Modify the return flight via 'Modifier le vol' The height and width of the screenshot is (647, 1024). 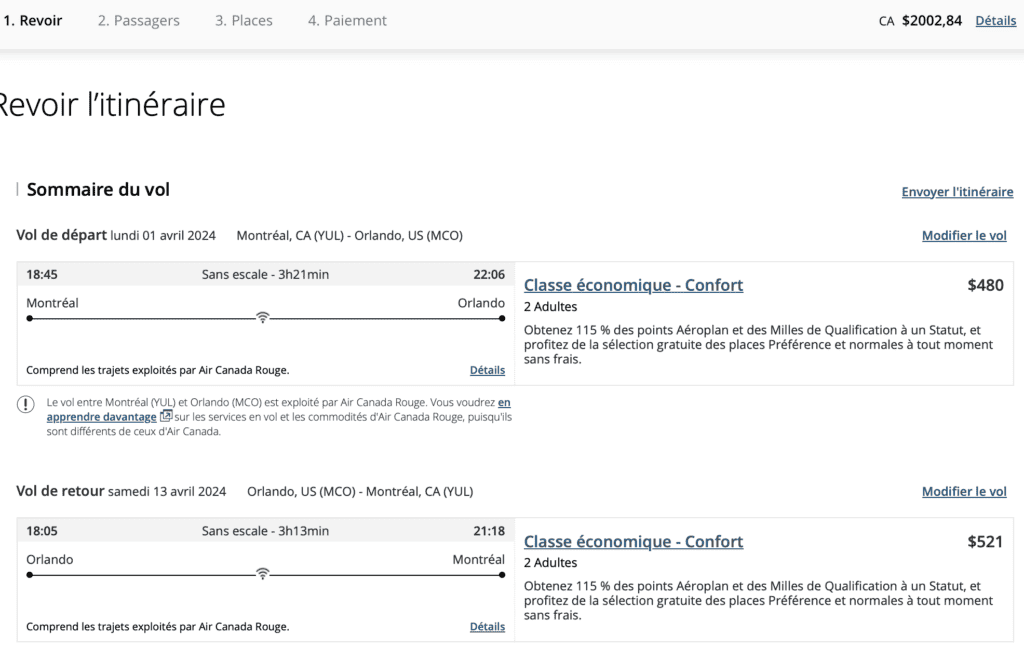[964, 492]
